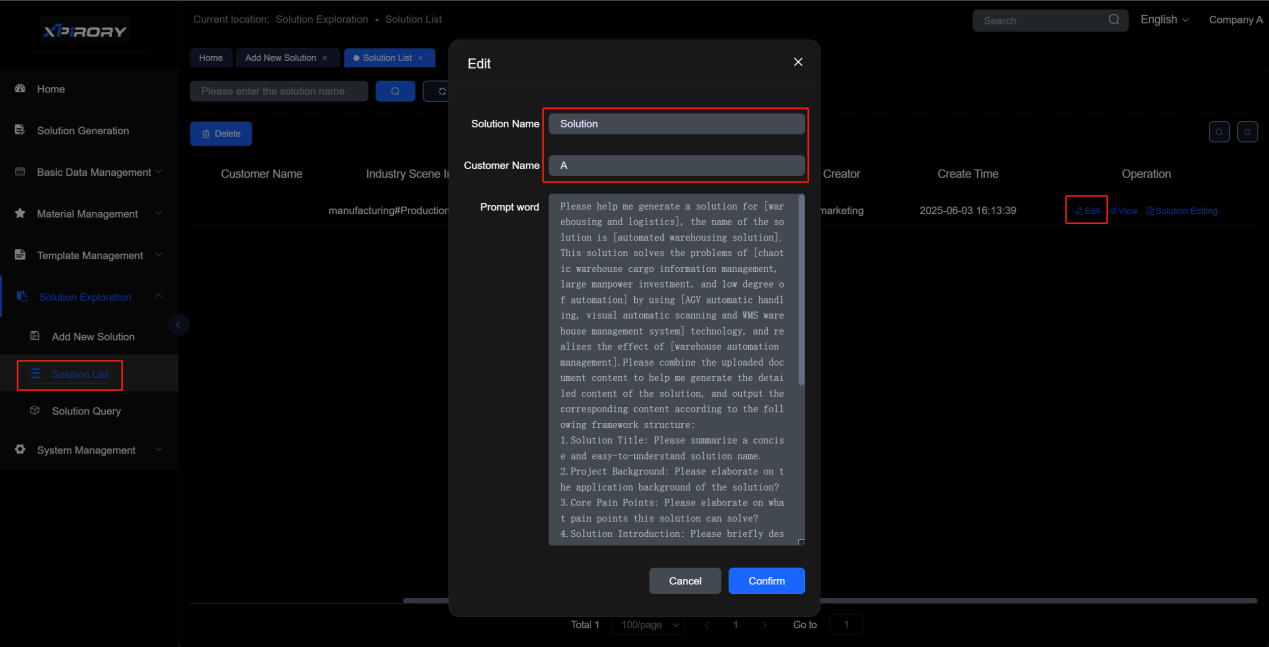The image size is (1269, 647).
Task: Click the table search icon at top right
Action: tap(1219, 132)
